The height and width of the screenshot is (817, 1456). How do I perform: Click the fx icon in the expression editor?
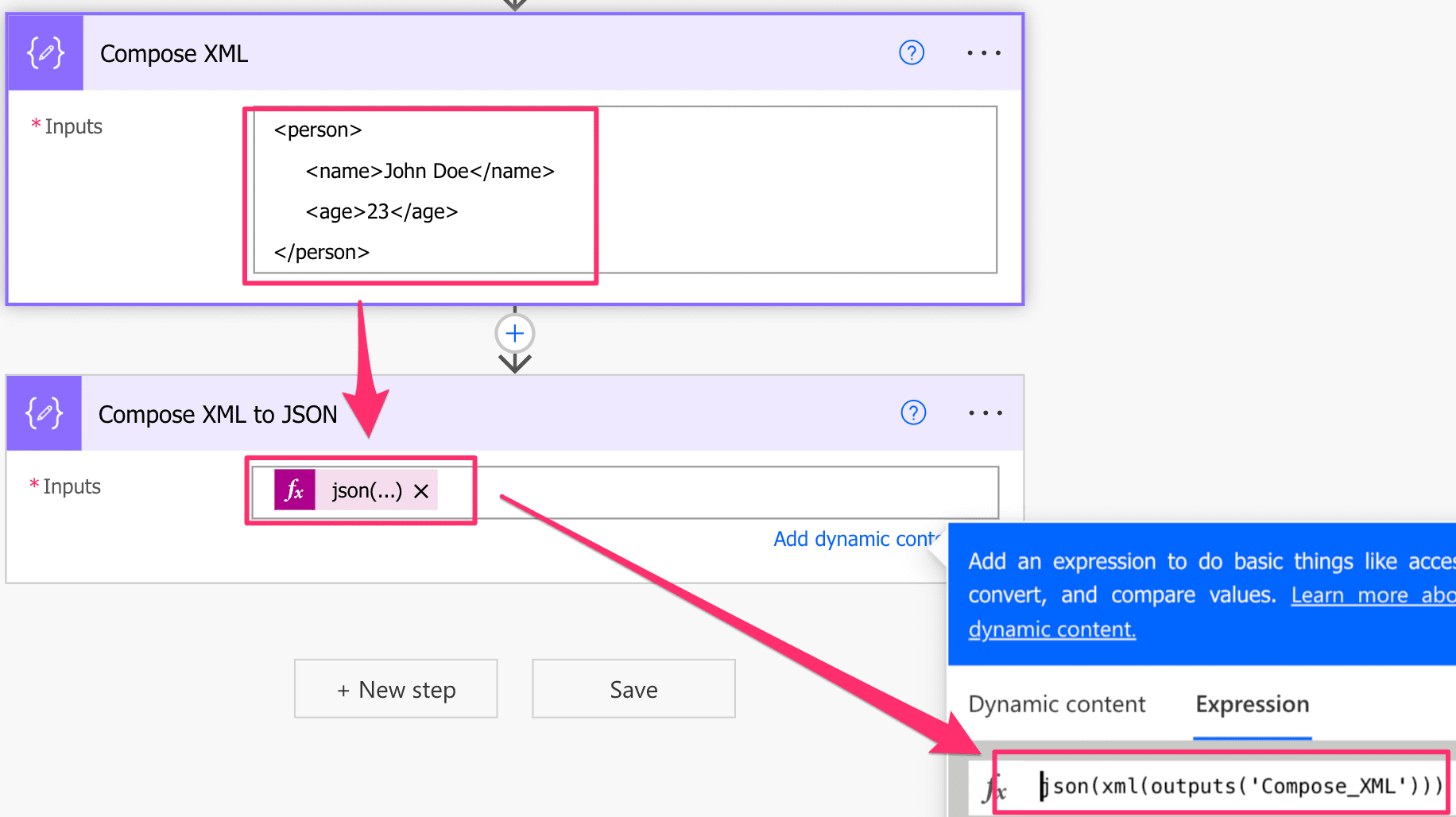tap(995, 786)
